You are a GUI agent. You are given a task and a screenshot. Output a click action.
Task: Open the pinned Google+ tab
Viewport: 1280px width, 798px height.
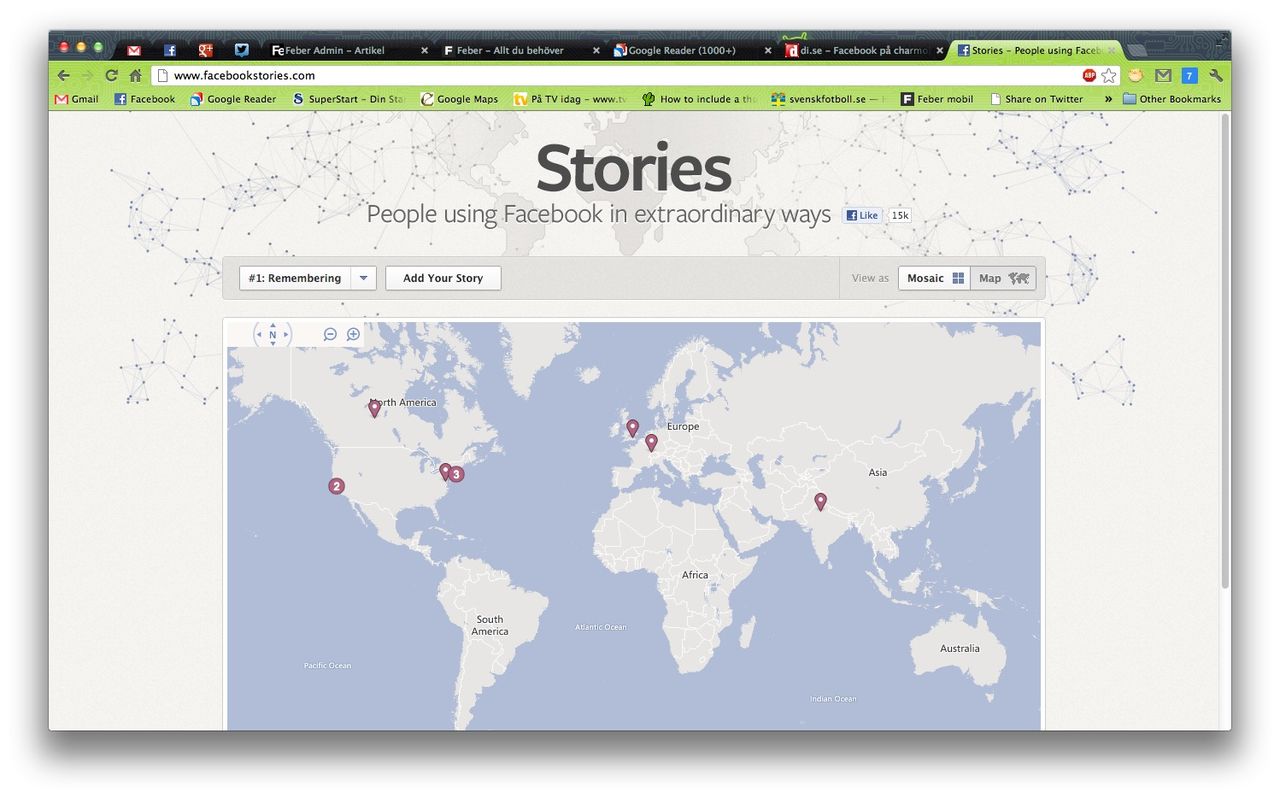tap(206, 50)
